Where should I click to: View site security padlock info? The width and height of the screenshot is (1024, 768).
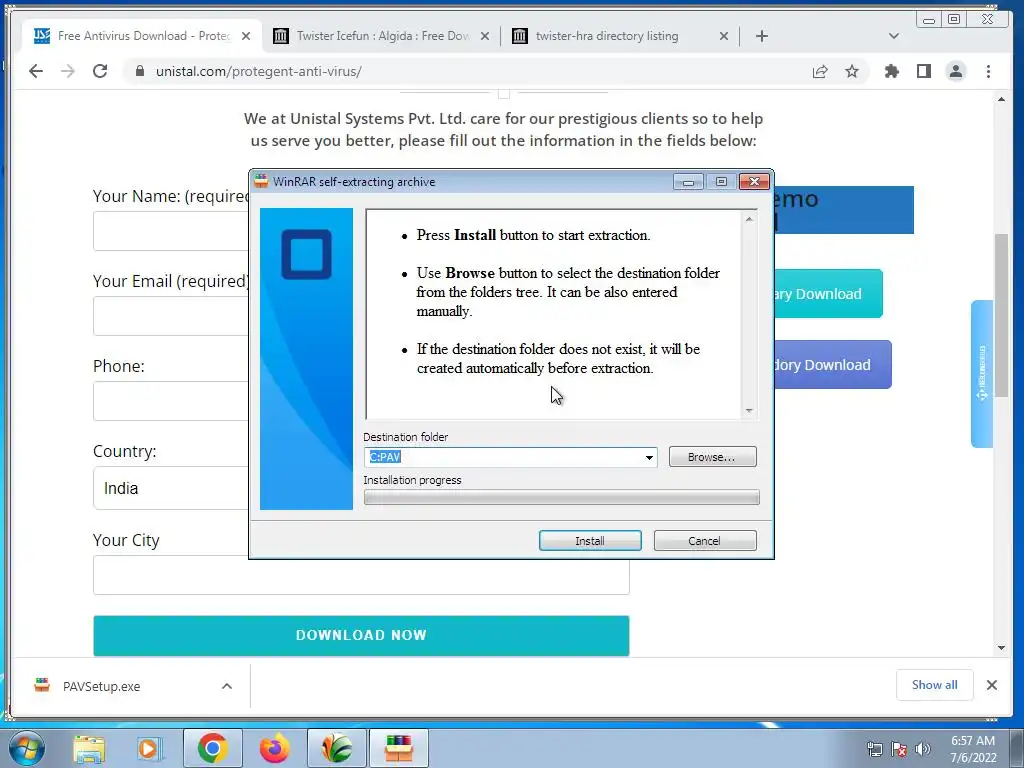pyautogui.click(x=140, y=71)
